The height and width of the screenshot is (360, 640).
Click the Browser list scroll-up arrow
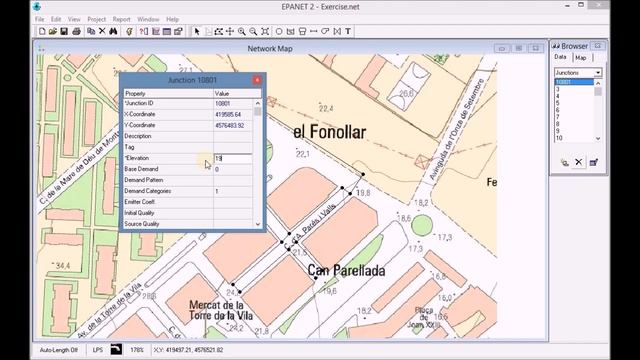[x=598, y=82]
